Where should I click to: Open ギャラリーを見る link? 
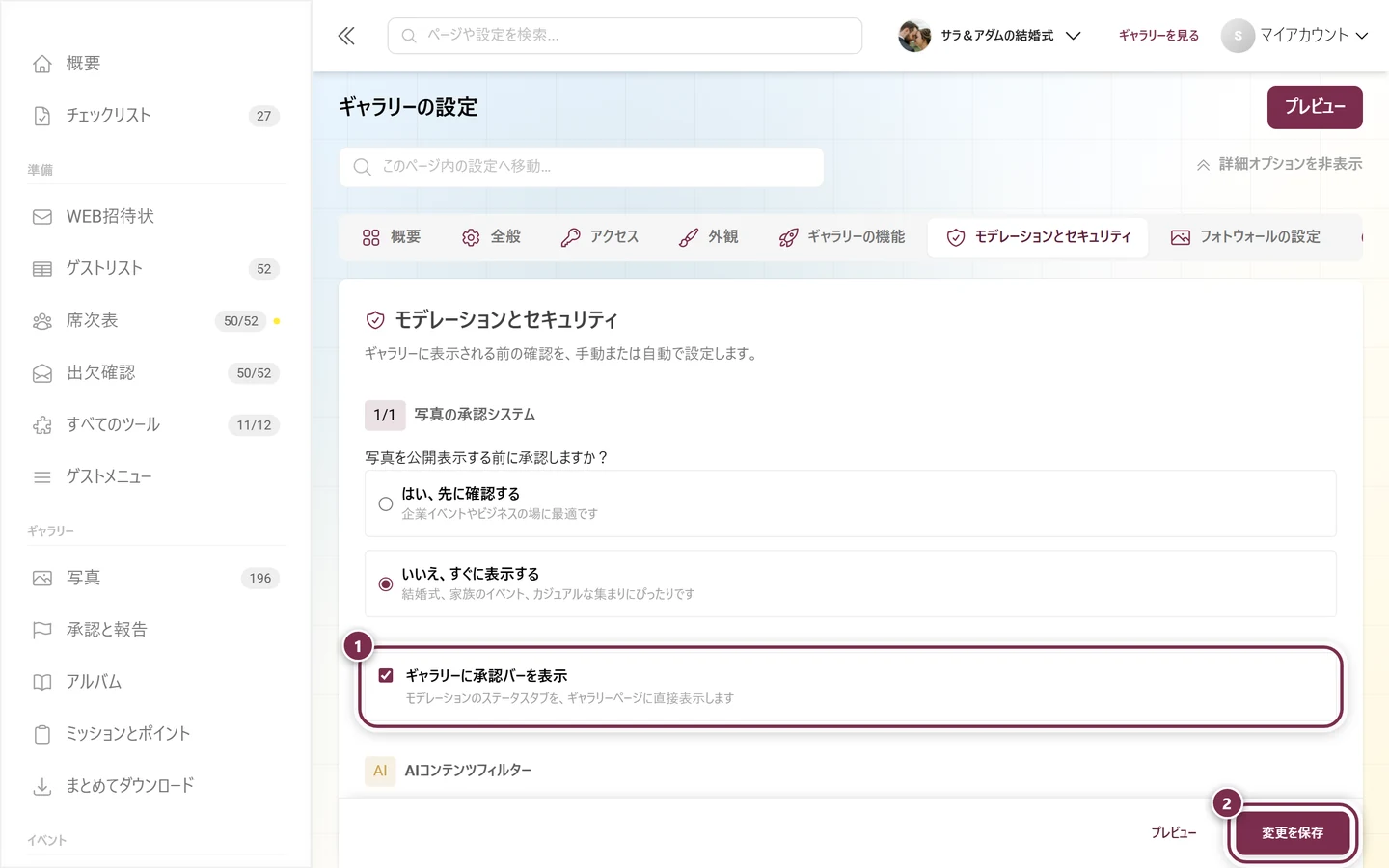[x=1158, y=36]
